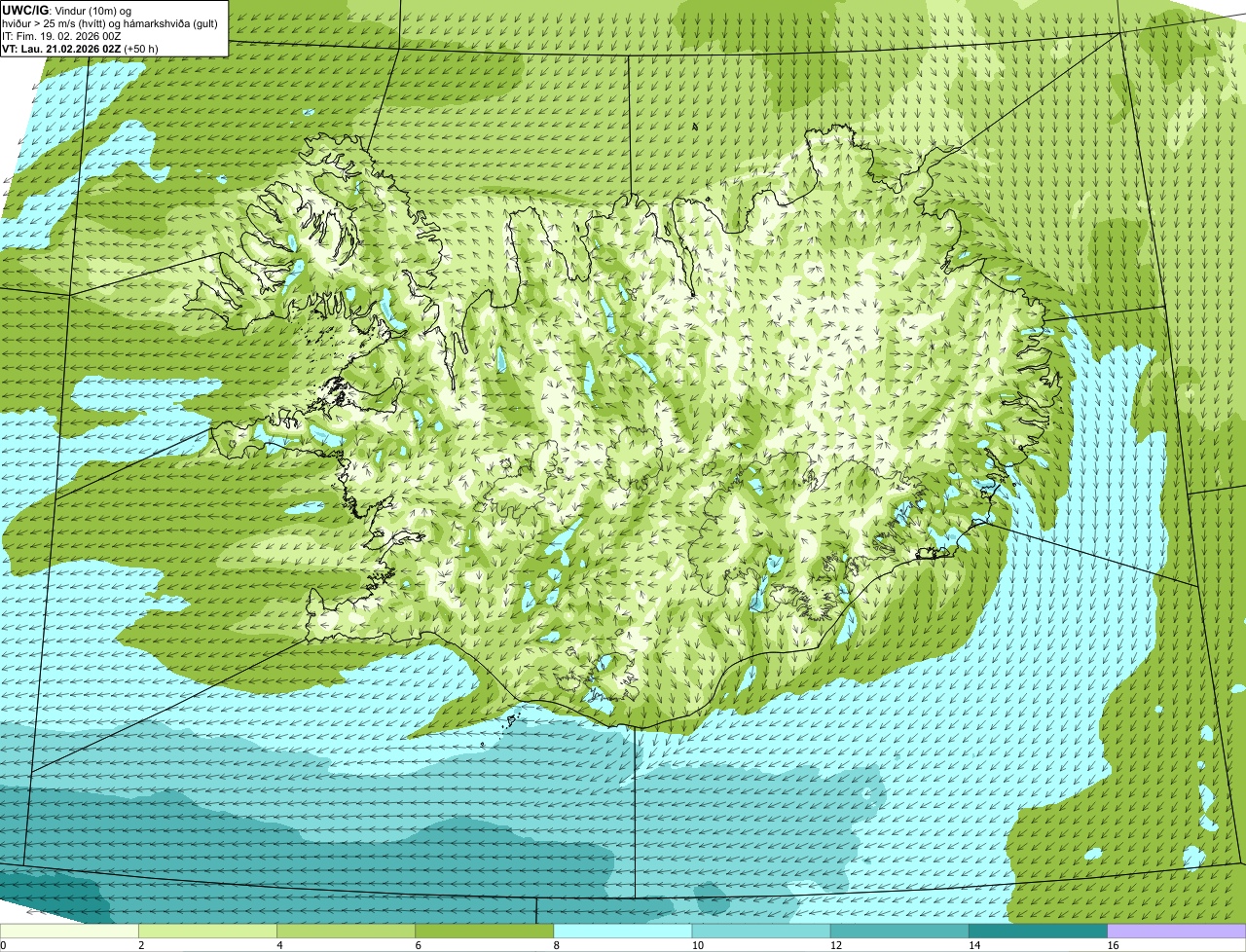This screenshot has height=952, width=1246.
Task: Click the 14–16 m/s dark teal legend swatch
Action: (1038, 931)
